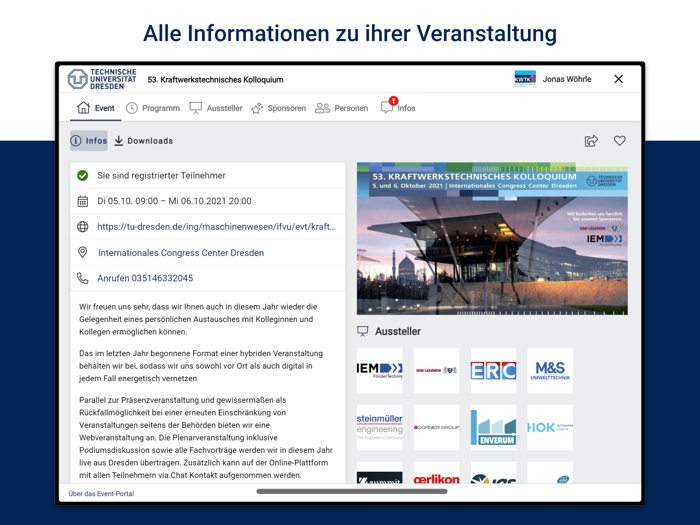This screenshot has width=700, height=525.
Task: Open the Dorner Group exhibitor logo
Action: pyautogui.click(x=436, y=428)
